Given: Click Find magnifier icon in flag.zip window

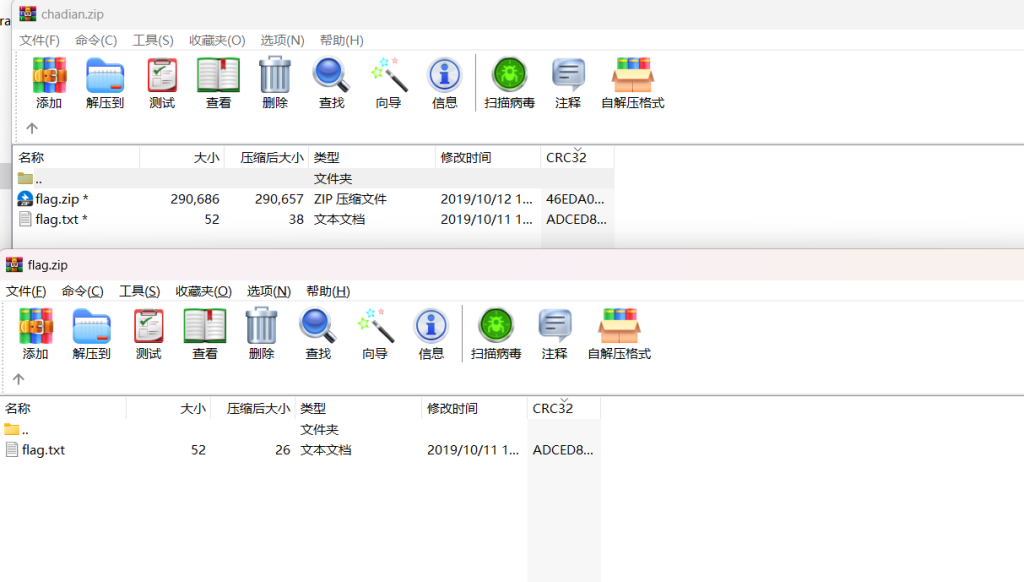Looking at the screenshot, I should coord(318,326).
